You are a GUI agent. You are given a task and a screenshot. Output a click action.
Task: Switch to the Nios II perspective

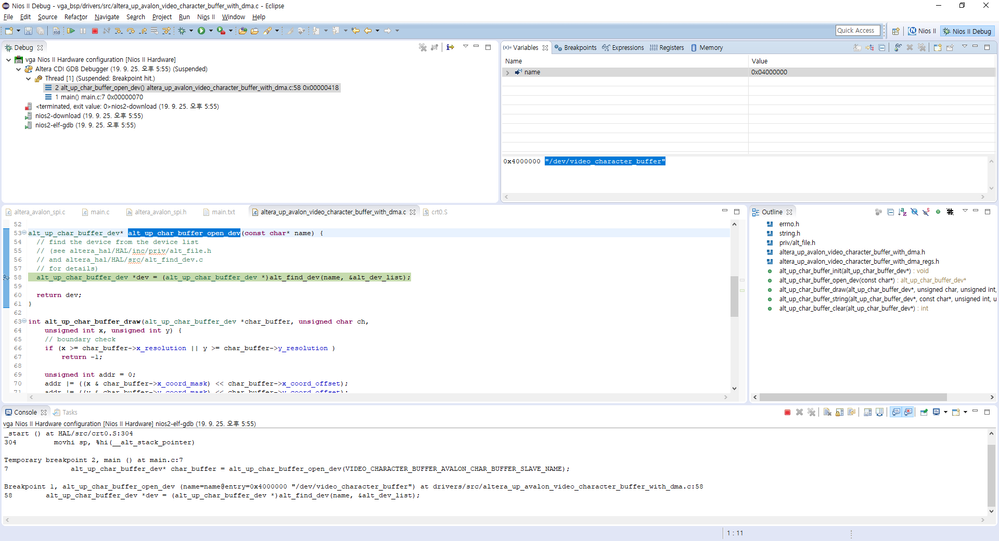coord(920,31)
